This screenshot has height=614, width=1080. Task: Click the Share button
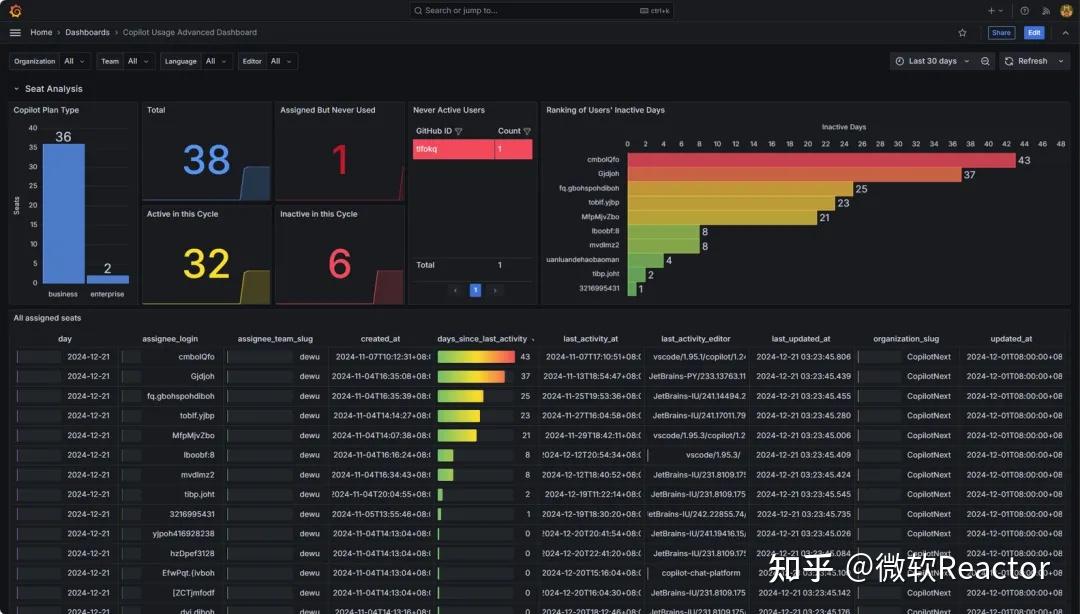pos(1001,32)
